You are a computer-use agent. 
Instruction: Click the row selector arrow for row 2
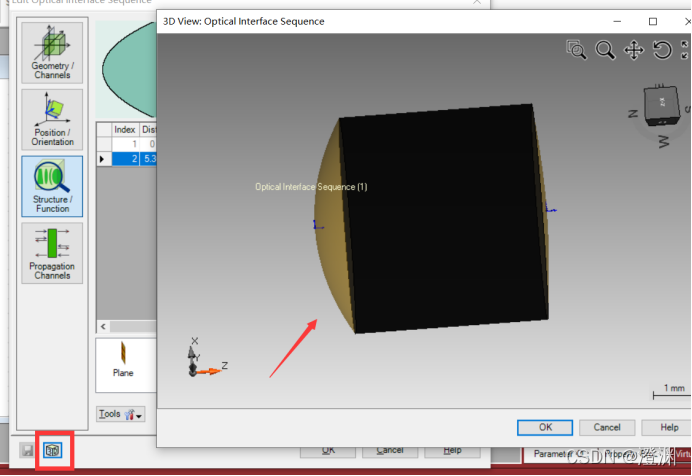tap(104, 158)
